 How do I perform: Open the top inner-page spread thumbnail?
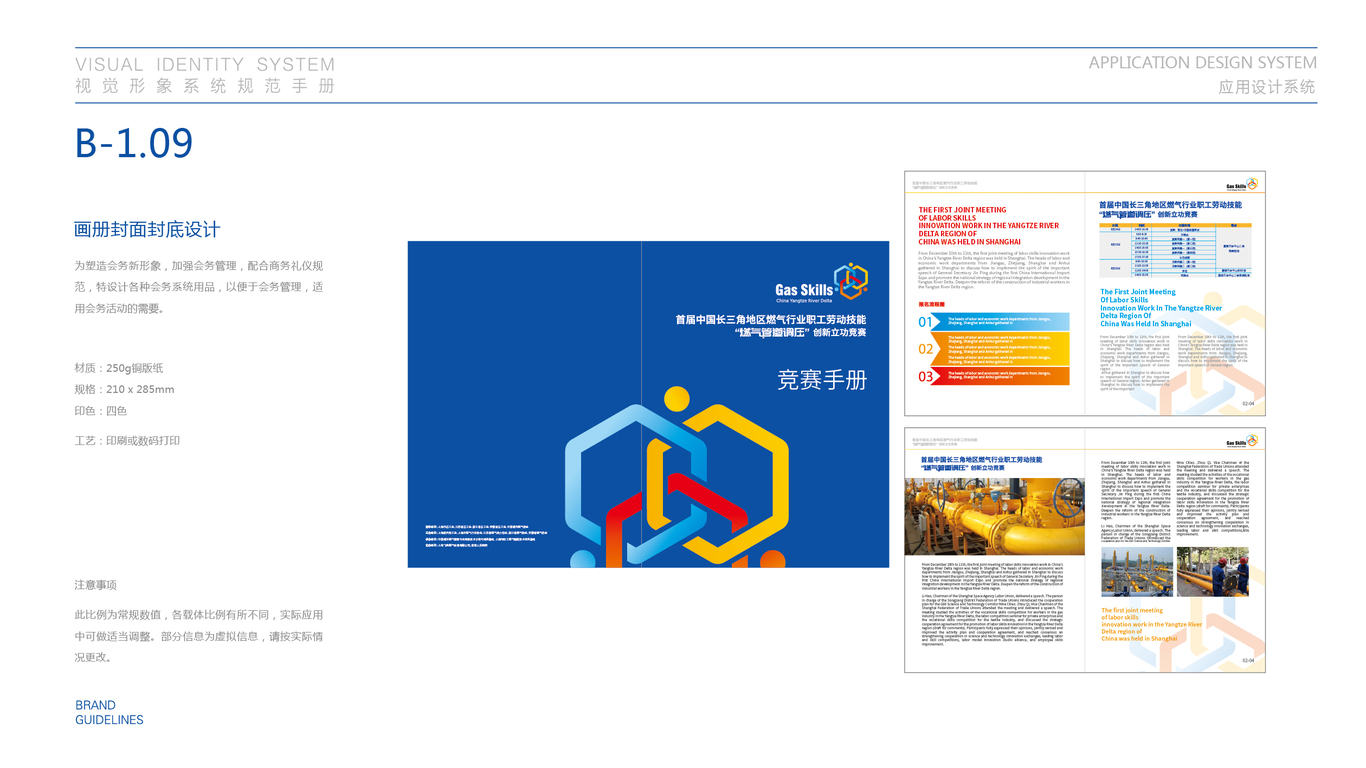click(1085, 293)
